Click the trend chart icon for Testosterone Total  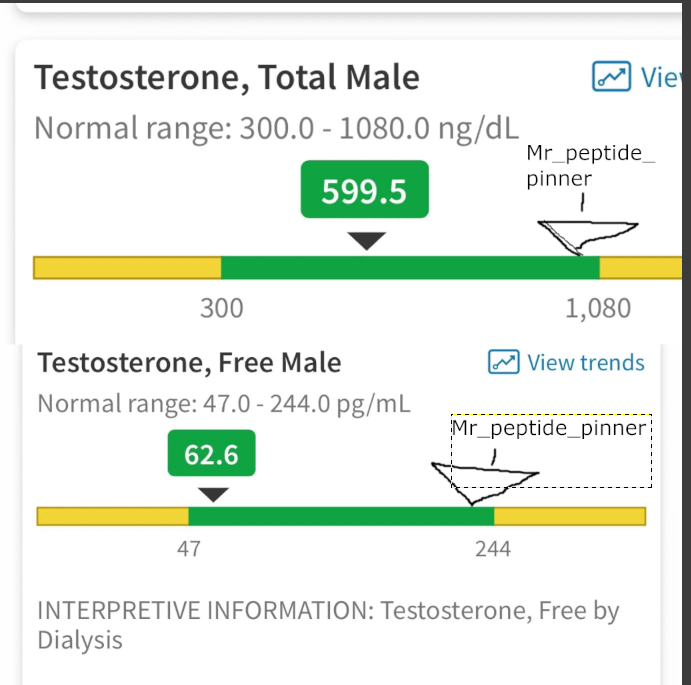(610, 76)
